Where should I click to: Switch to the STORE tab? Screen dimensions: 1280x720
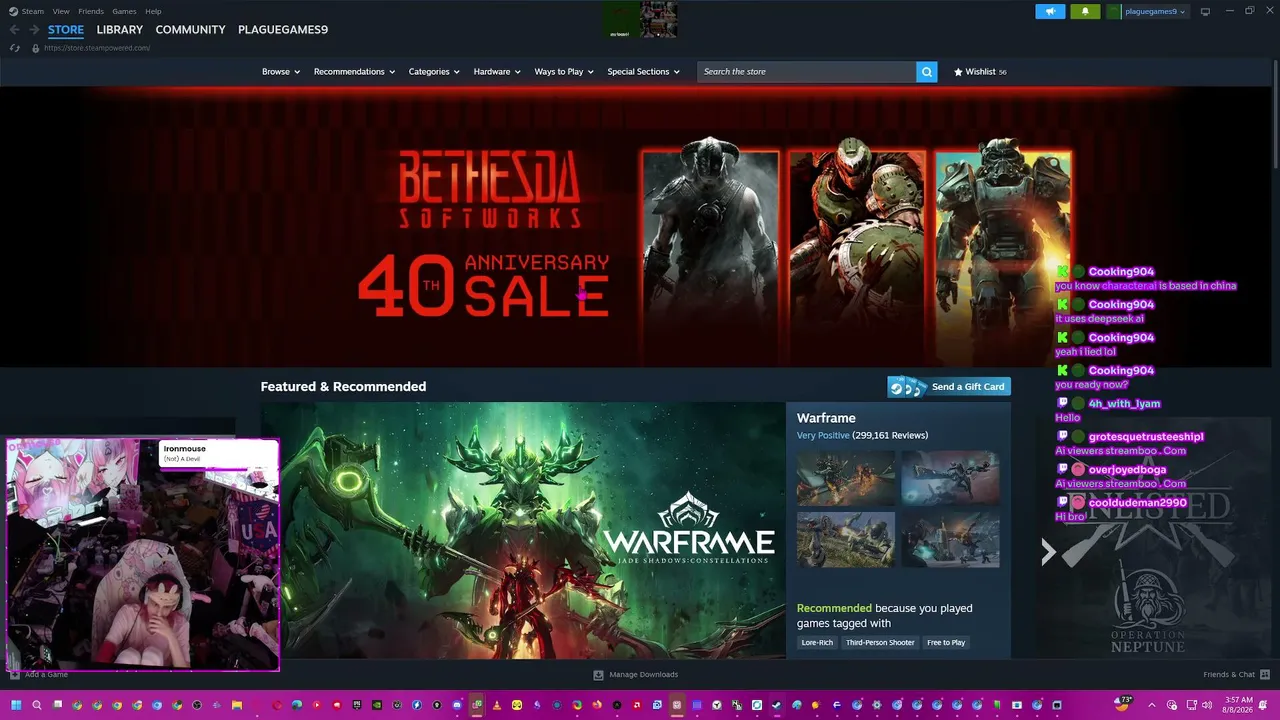[x=66, y=30]
